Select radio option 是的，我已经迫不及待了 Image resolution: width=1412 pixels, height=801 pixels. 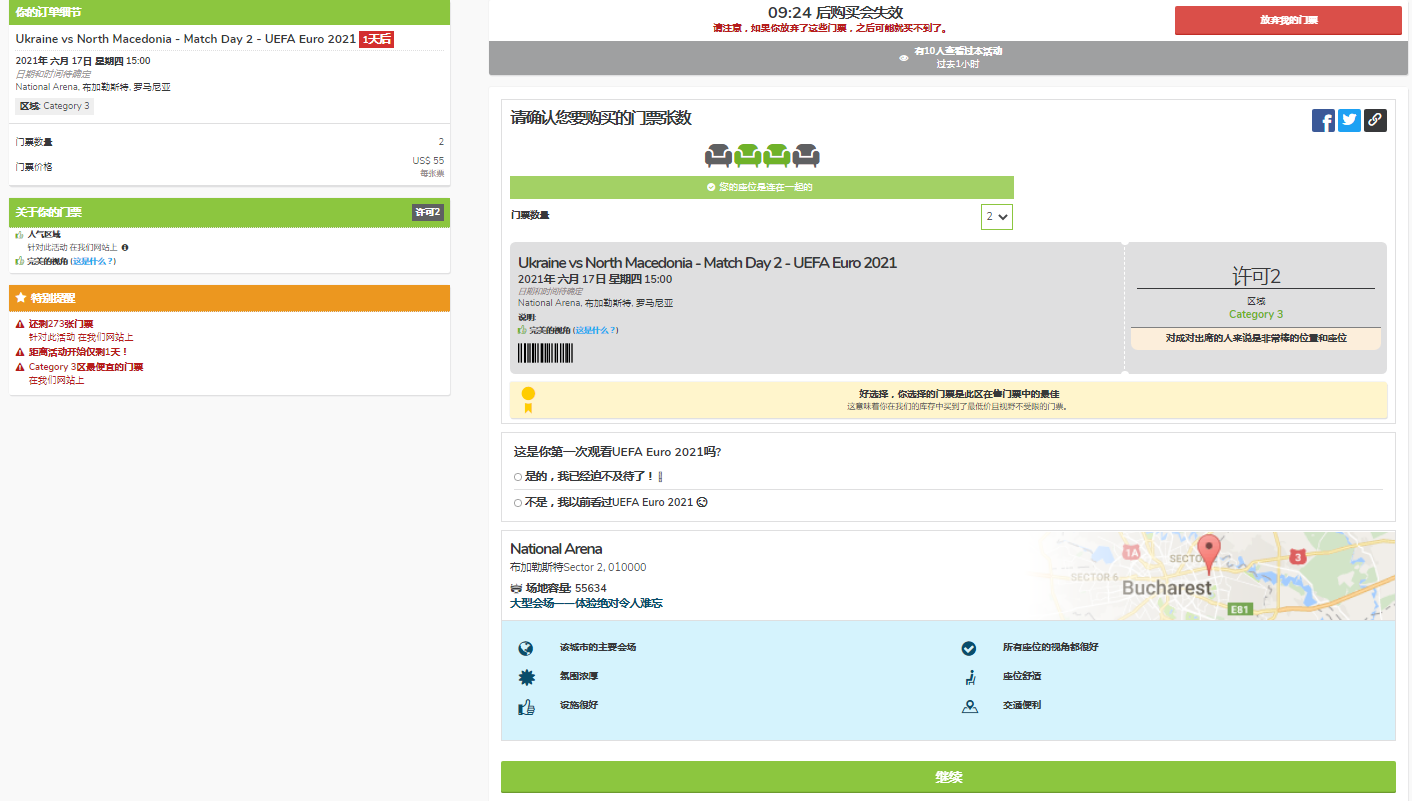pos(518,477)
